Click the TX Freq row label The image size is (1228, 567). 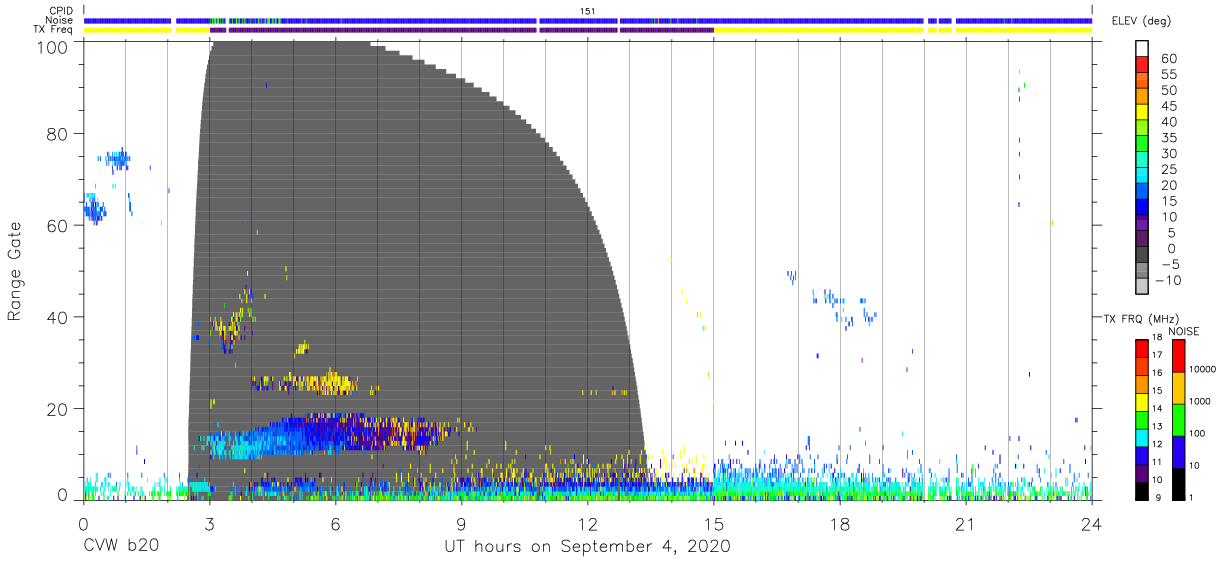coord(54,30)
